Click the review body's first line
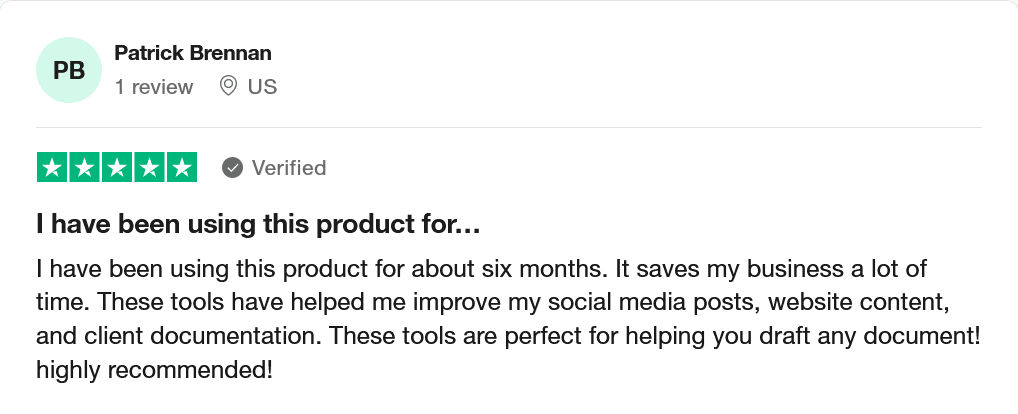 [481, 269]
